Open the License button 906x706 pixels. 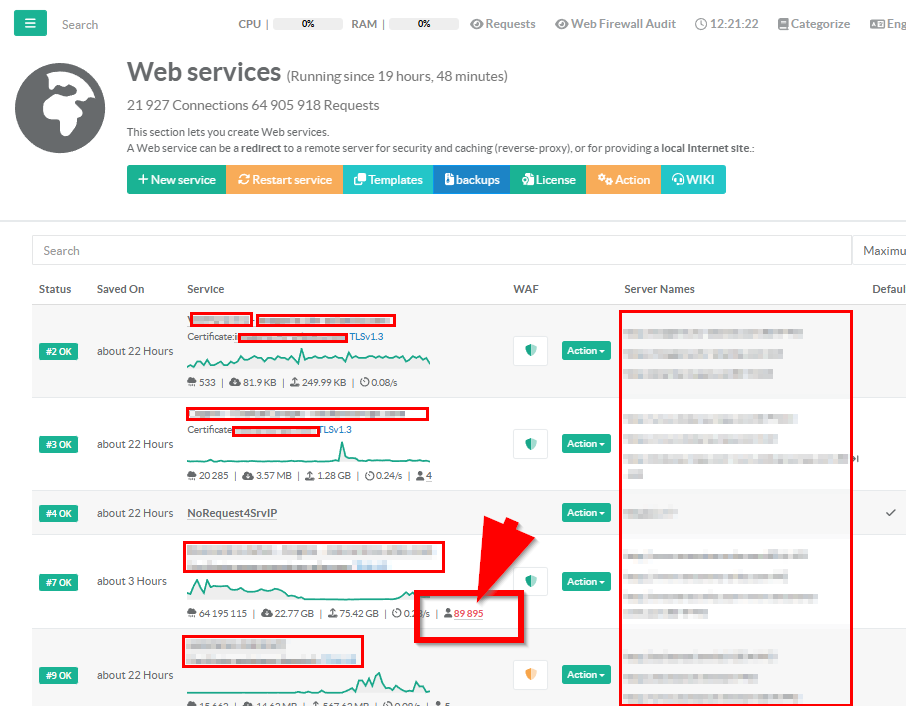click(547, 180)
